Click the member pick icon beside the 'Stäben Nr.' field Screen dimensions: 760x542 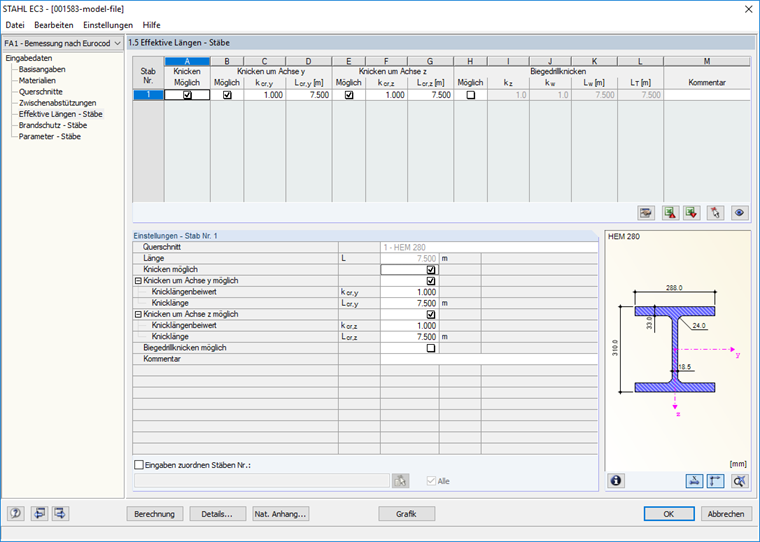point(400,480)
